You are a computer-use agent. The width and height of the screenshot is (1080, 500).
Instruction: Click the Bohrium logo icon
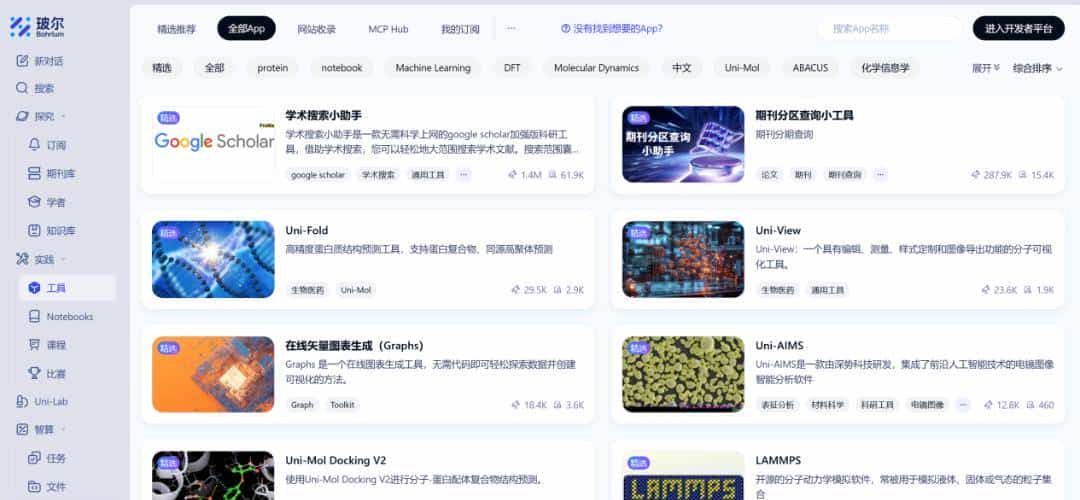pos(19,27)
